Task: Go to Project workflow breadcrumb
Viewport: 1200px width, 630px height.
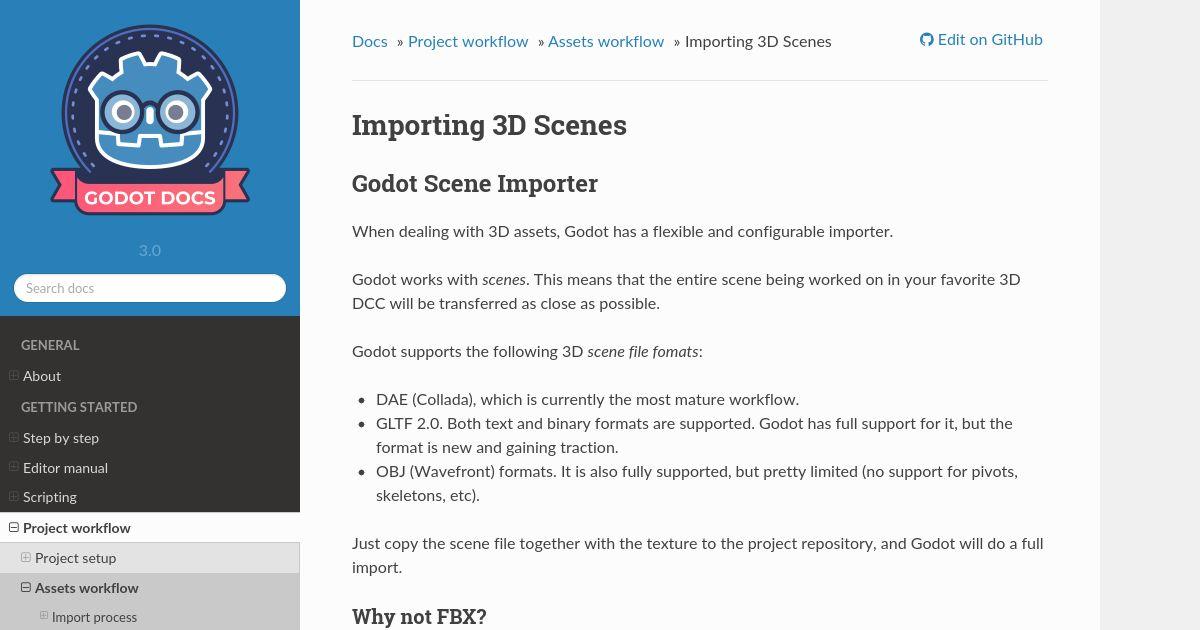Action: point(468,41)
